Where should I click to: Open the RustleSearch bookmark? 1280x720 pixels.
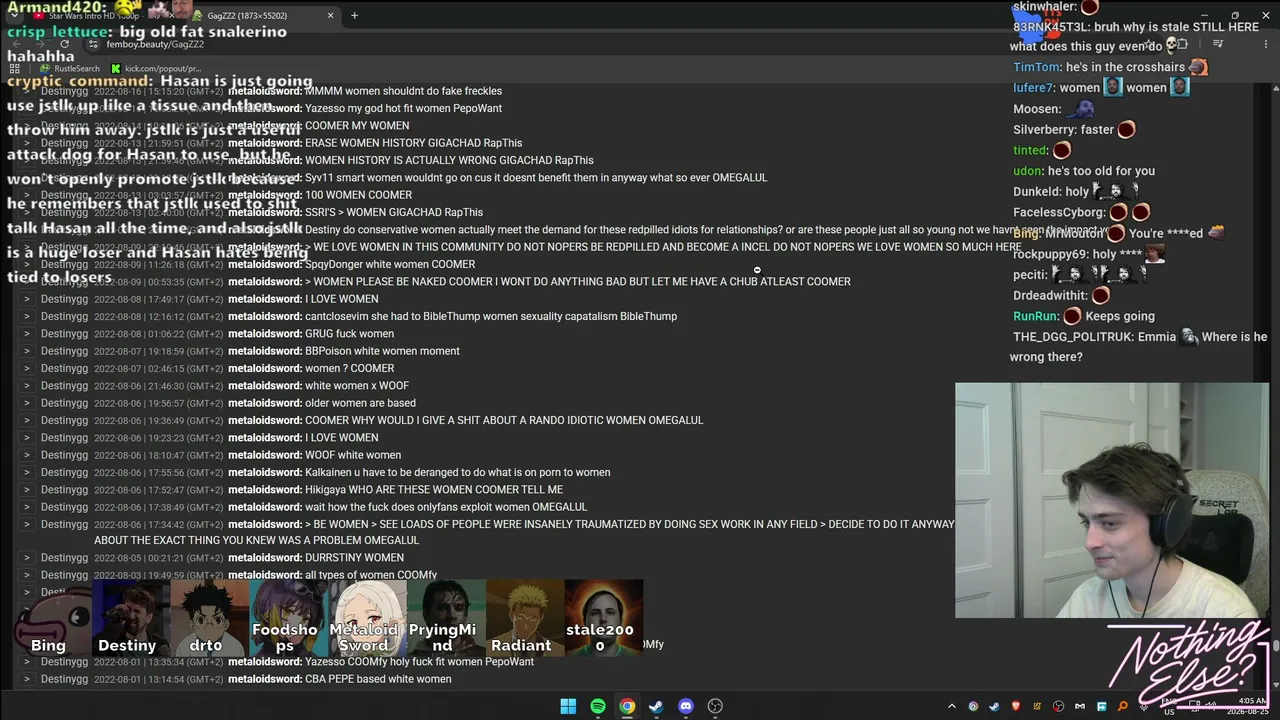coord(70,68)
